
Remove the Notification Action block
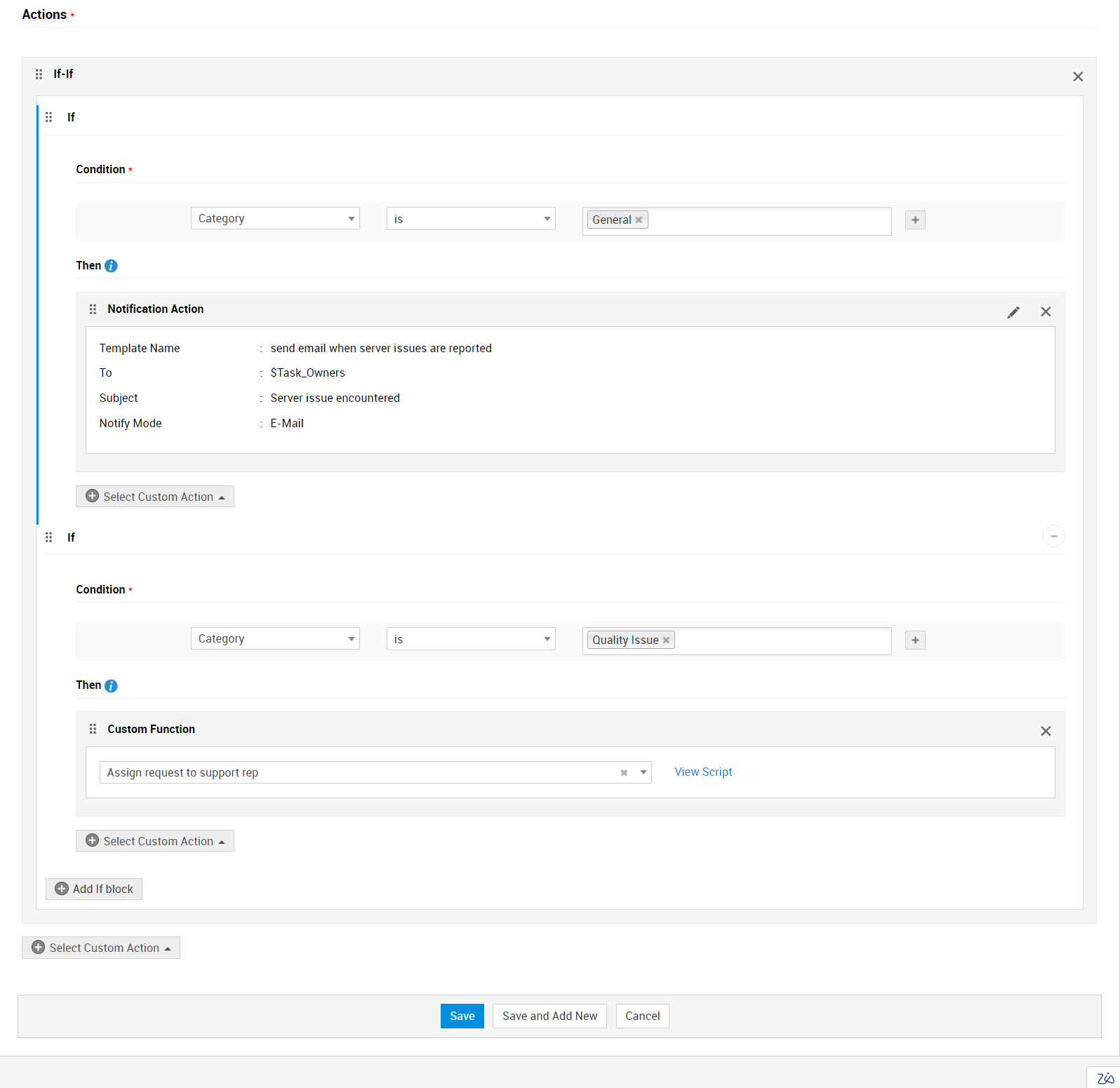1045,312
